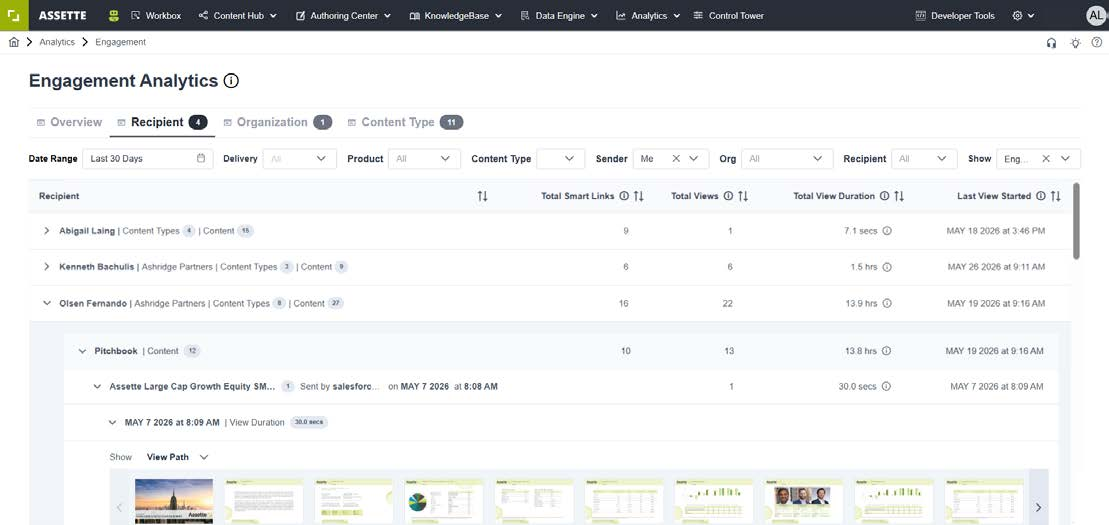The width and height of the screenshot is (1109, 525).
Task: Open the Recipient filter dropdown
Action: [924, 158]
